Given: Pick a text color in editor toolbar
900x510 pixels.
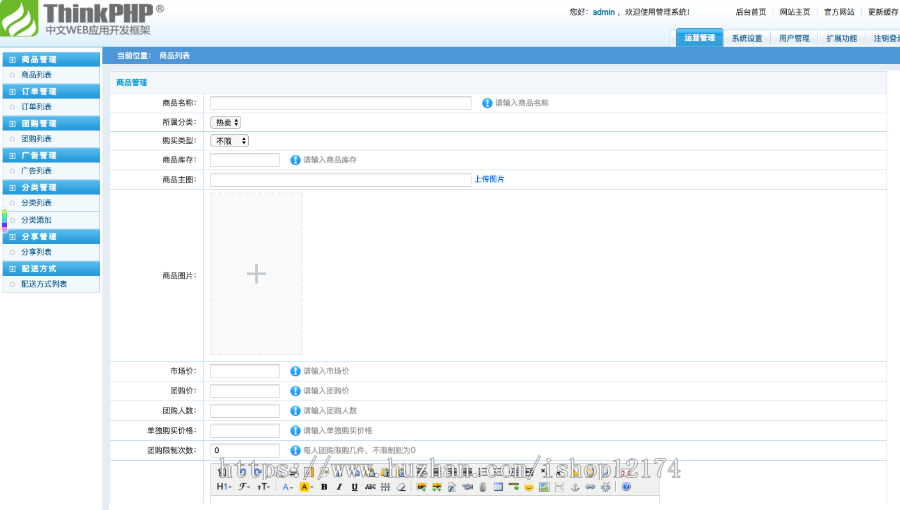Looking at the screenshot, I should point(288,487).
